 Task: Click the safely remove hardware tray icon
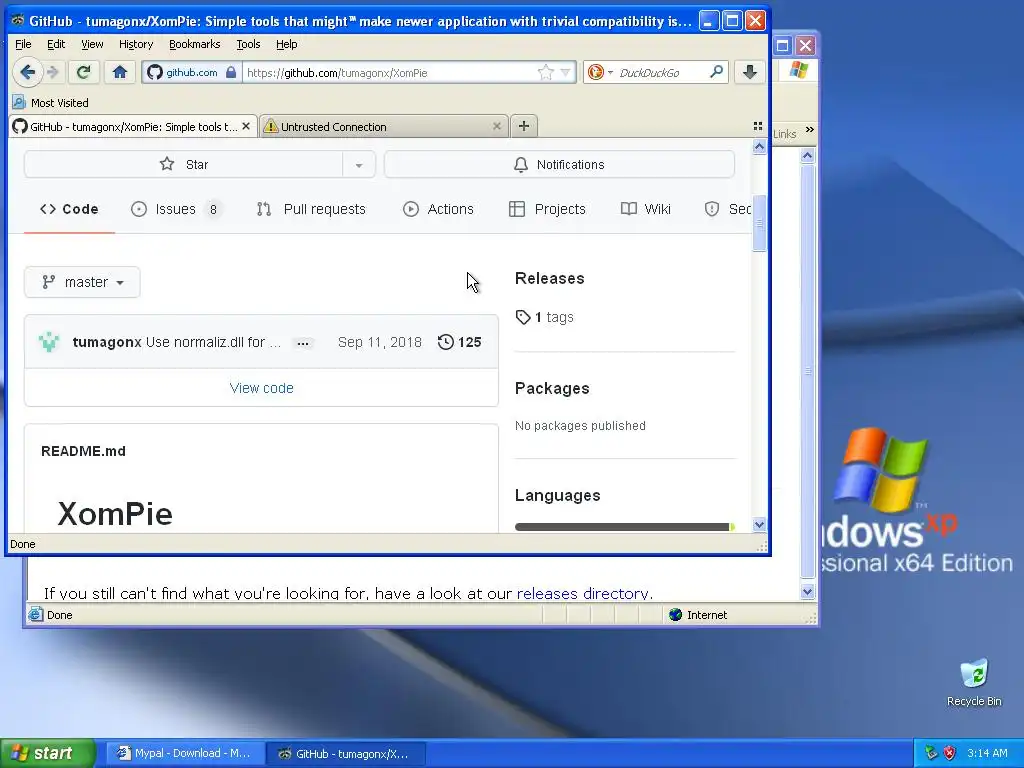click(931, 753)
